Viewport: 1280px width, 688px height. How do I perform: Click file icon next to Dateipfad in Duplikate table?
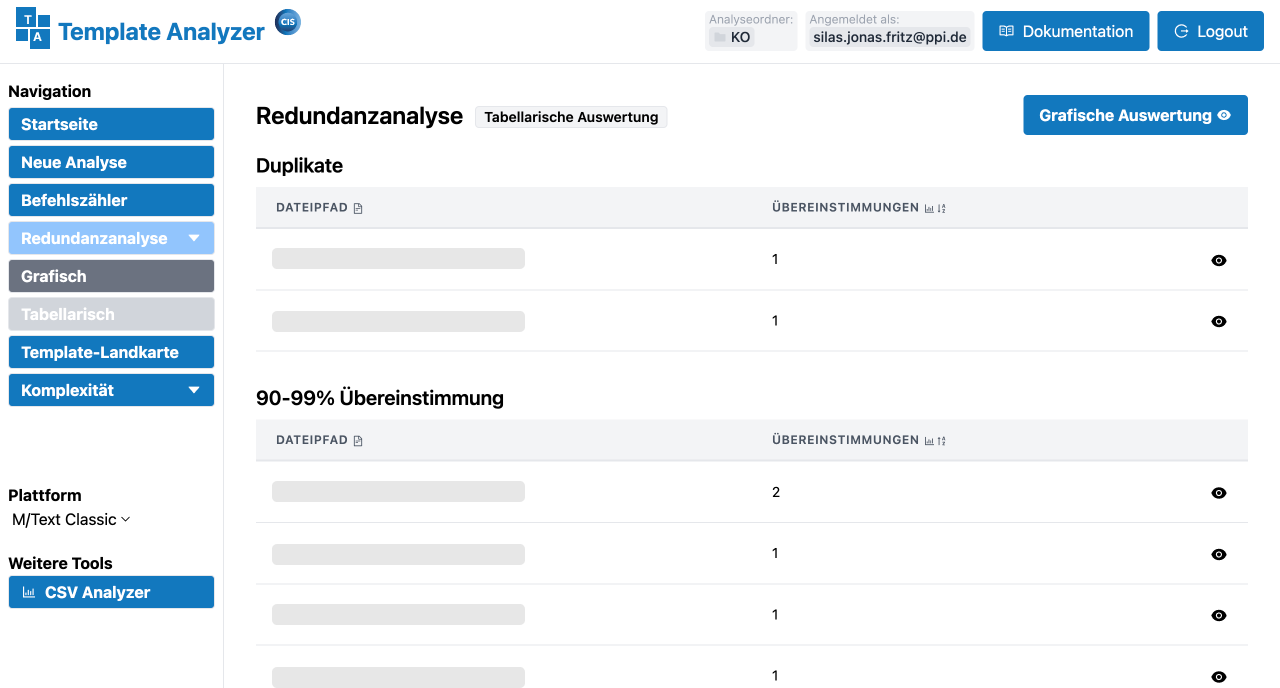click(358, 208)
